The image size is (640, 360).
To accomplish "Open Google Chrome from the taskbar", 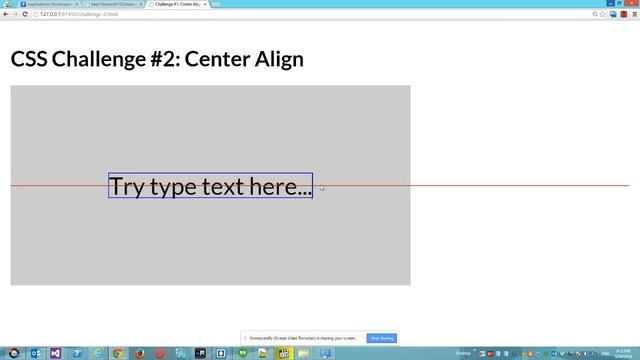I will pos(118,353).
